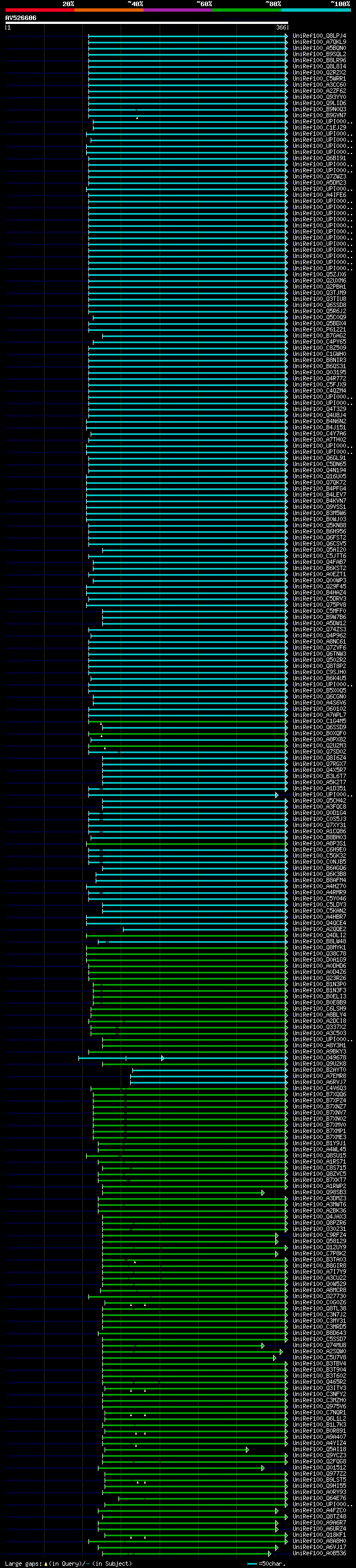Open hit UniRef100_A5BQN0

pos(319,48)
